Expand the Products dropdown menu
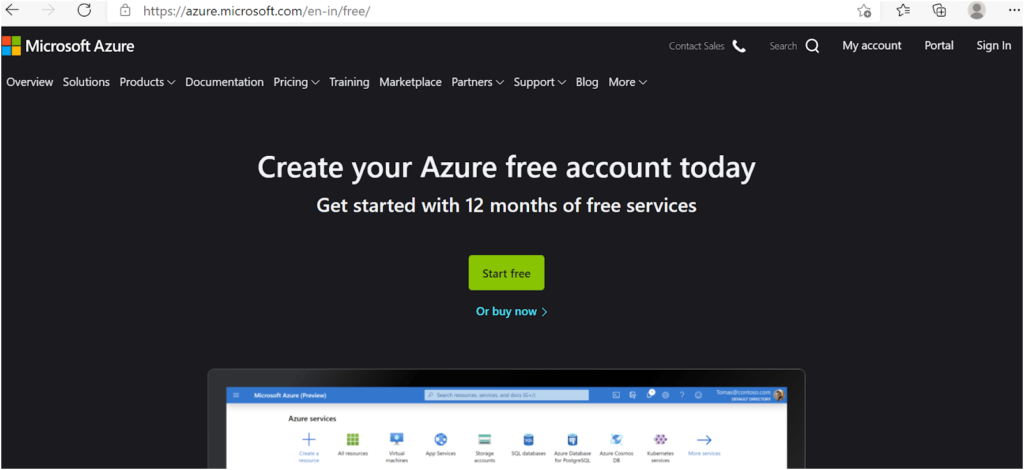Viewport: 1024px width, 470px height. coord(147,82)
